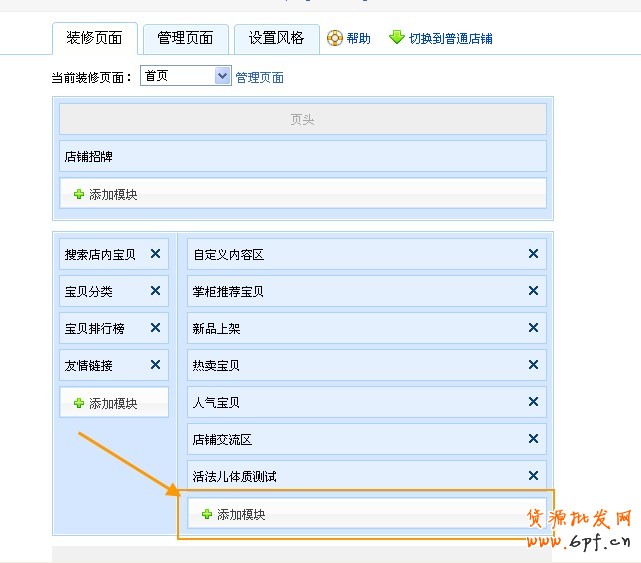Click 管理页面 link beside the dropdown
The image size is (641, 563).
(x=260, y=77)
